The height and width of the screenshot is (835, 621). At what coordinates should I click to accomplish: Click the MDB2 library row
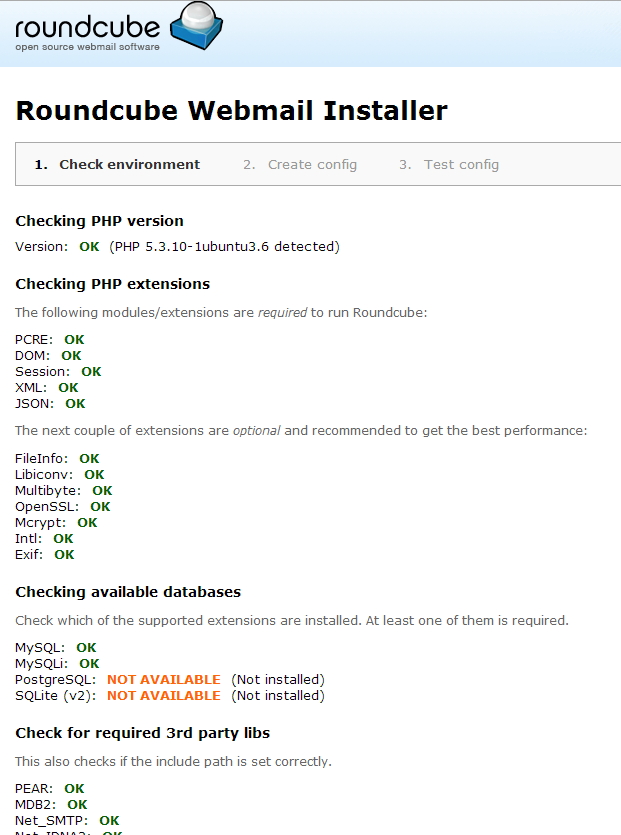51,805
